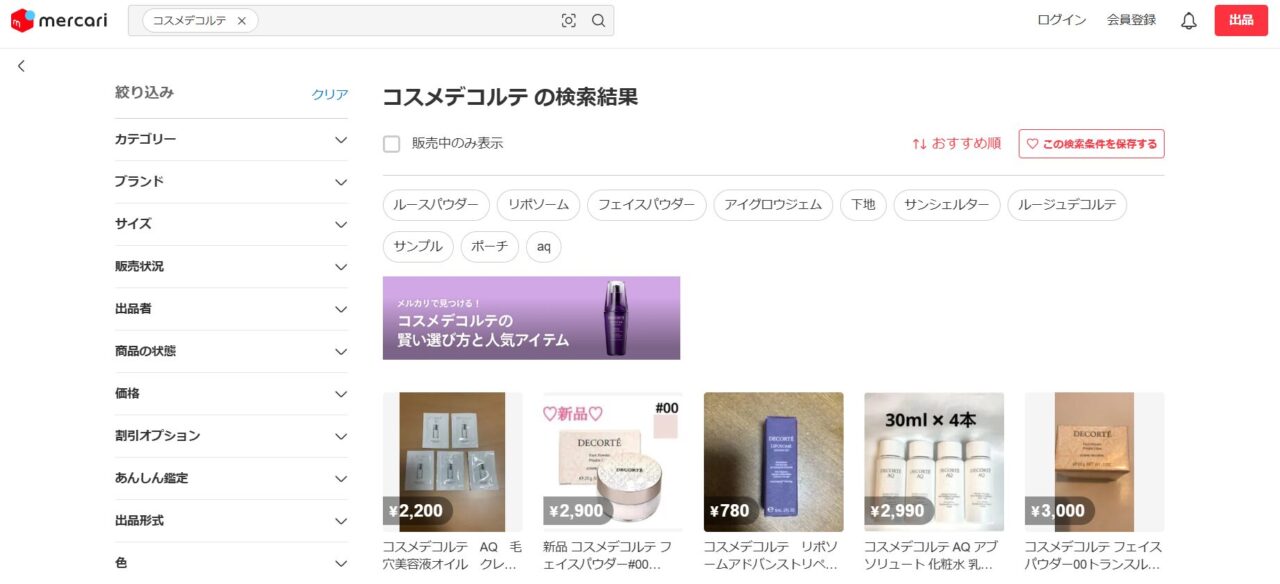Expand the あんしん鑑定 filter
Image resolution: width=1280 pixels, height=584 pixels.
point(232,478)
